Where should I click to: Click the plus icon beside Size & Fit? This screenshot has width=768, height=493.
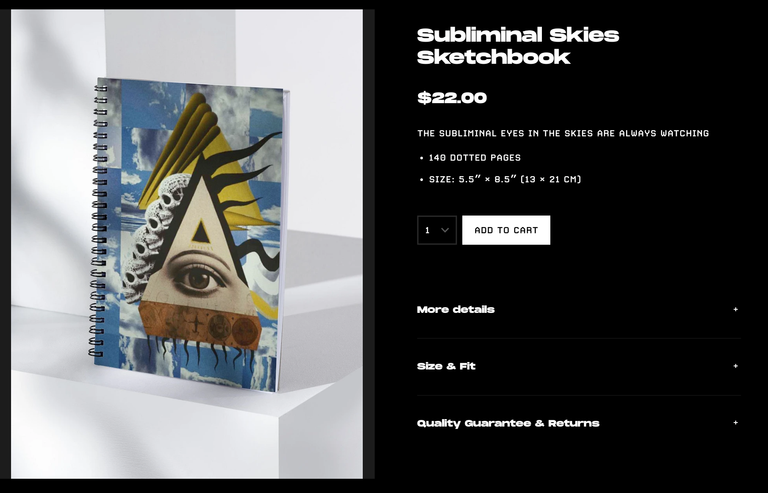point(735,366)
